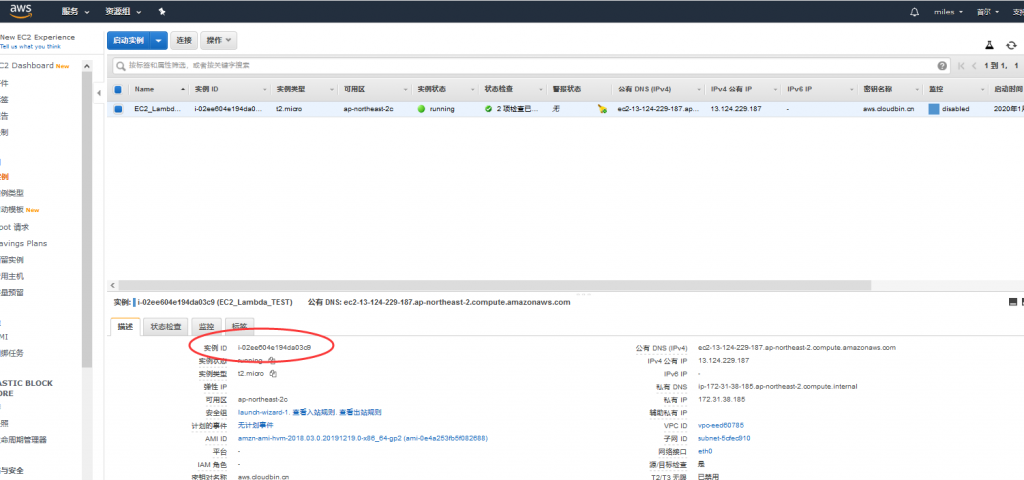
Task: Refresh the instance list
Action: (1011, 45)
